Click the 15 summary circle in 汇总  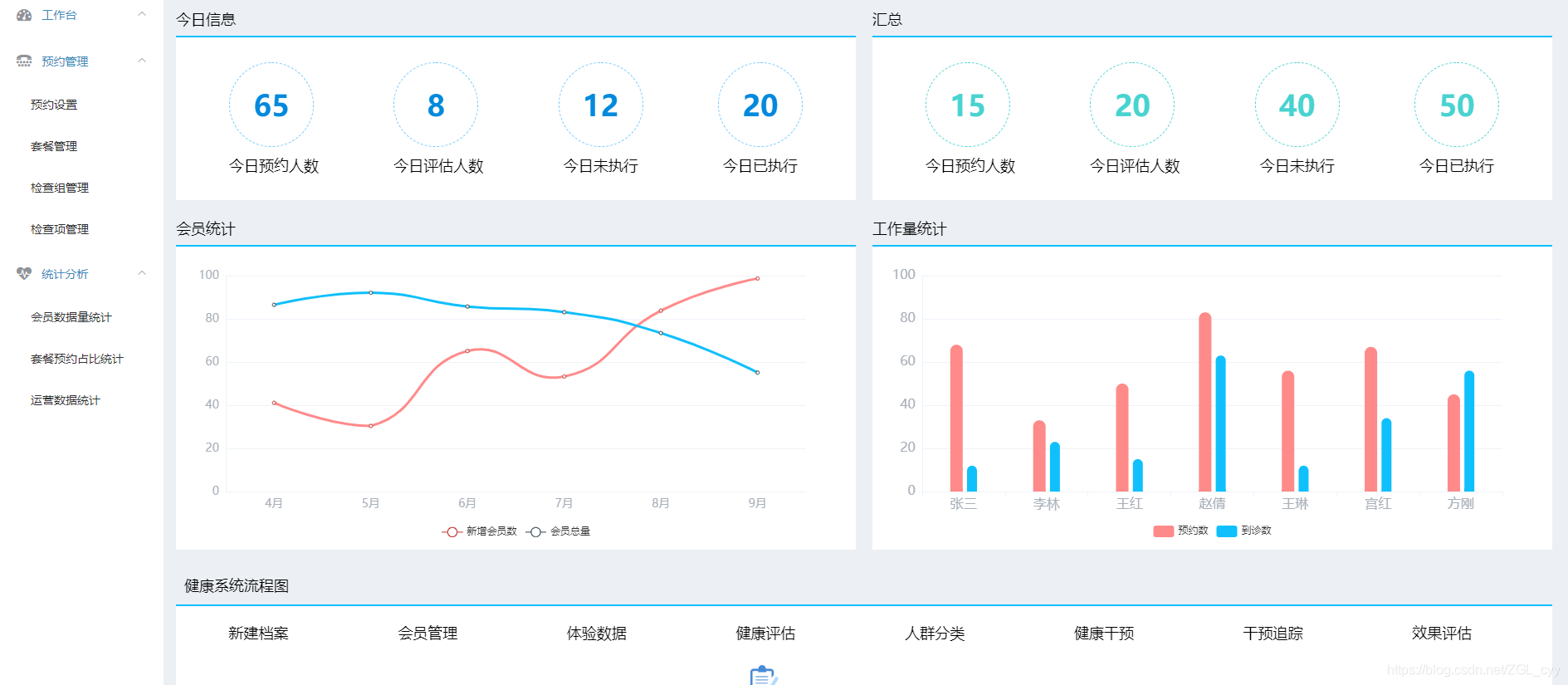(x=968, y=105)
